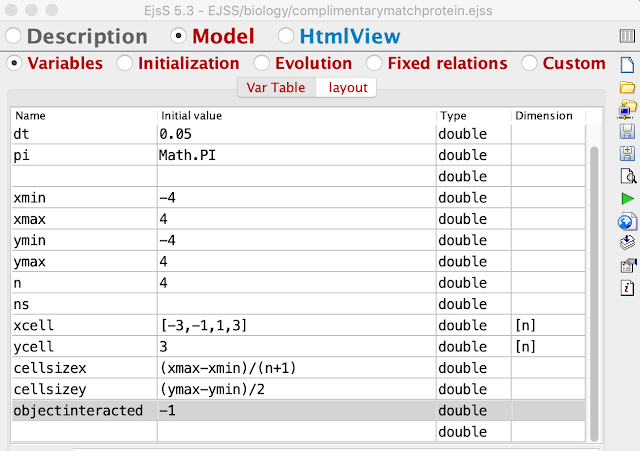Click the globe browser page icon

pos(627,222)
